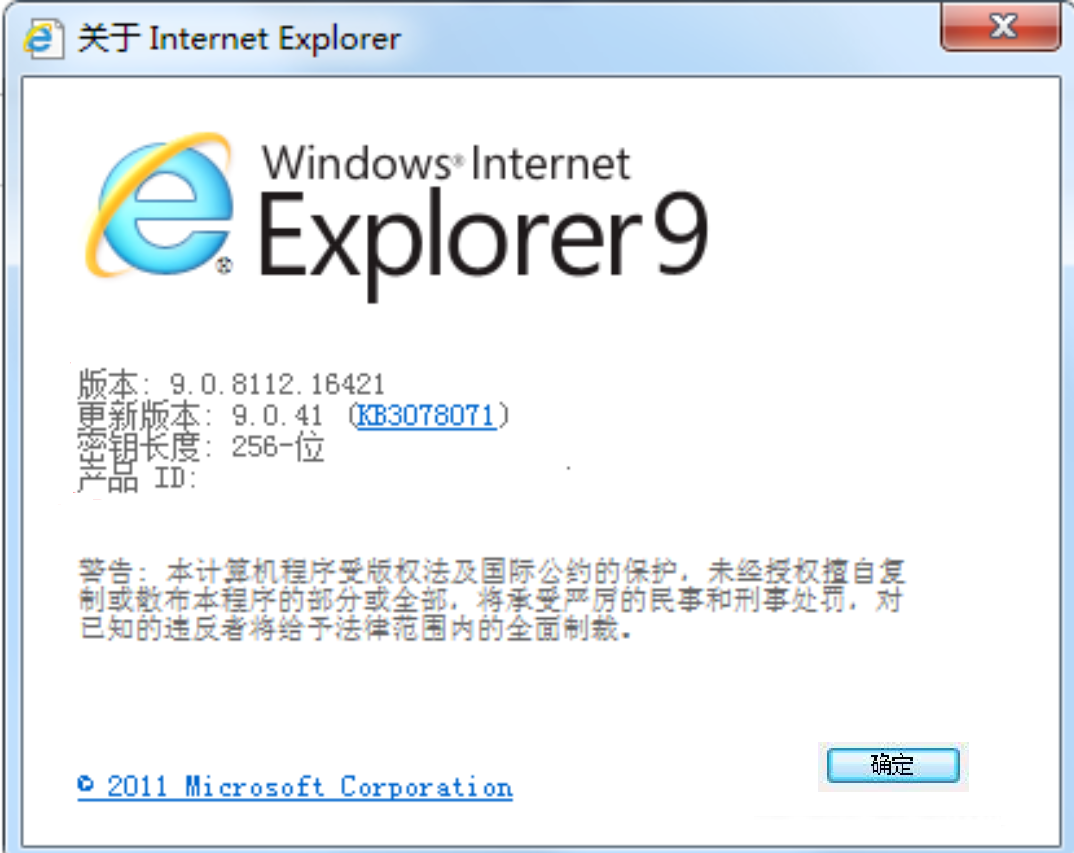Click update version value 9.0.41
The height and width of the screenshot is (853, 1074).
tap(277, 416)
